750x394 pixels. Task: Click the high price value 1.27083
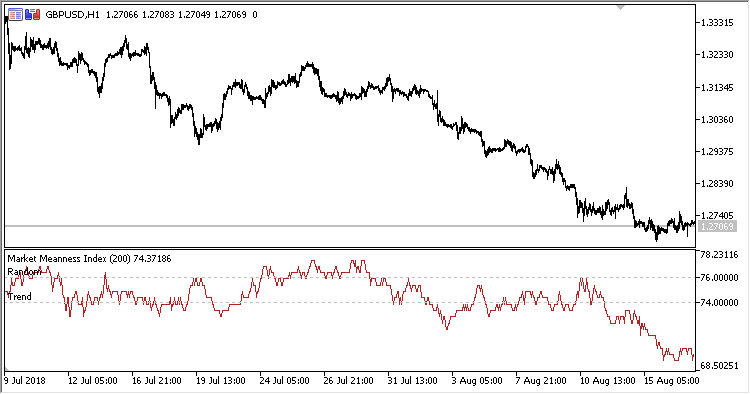coord(158,15)
